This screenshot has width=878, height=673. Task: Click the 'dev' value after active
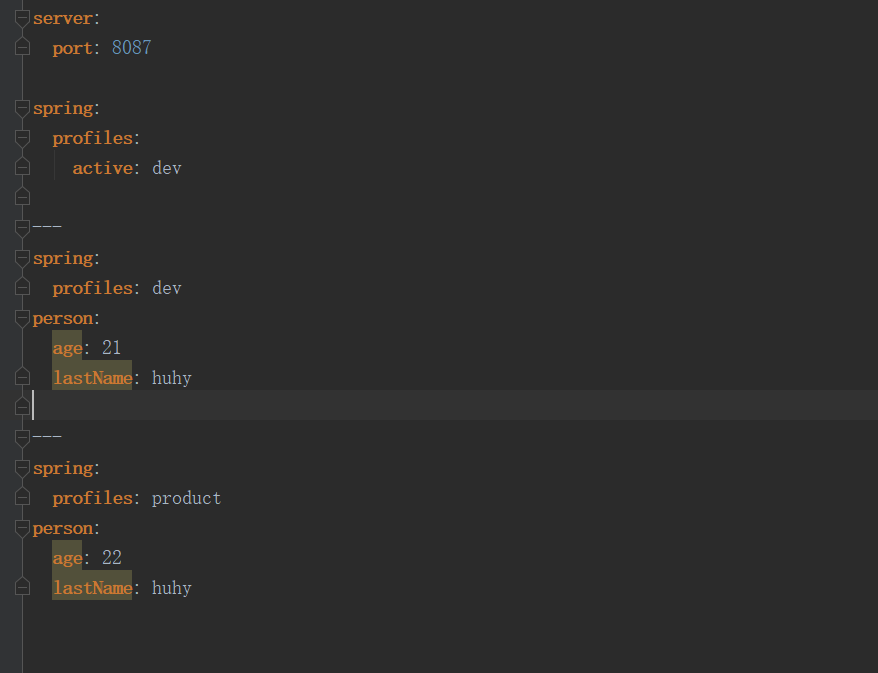(x=166, y=168)
